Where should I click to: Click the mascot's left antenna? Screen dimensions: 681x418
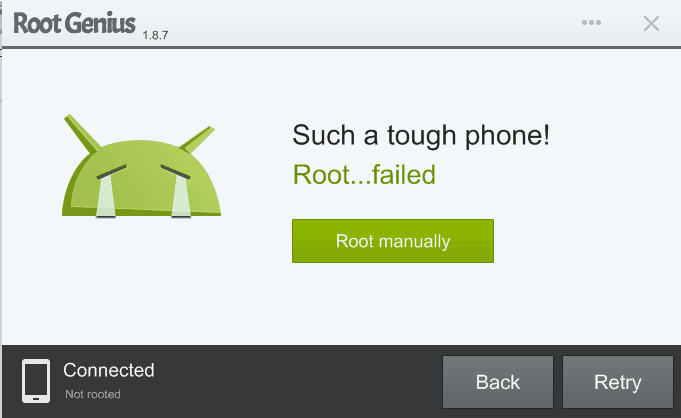click(83, 134)
